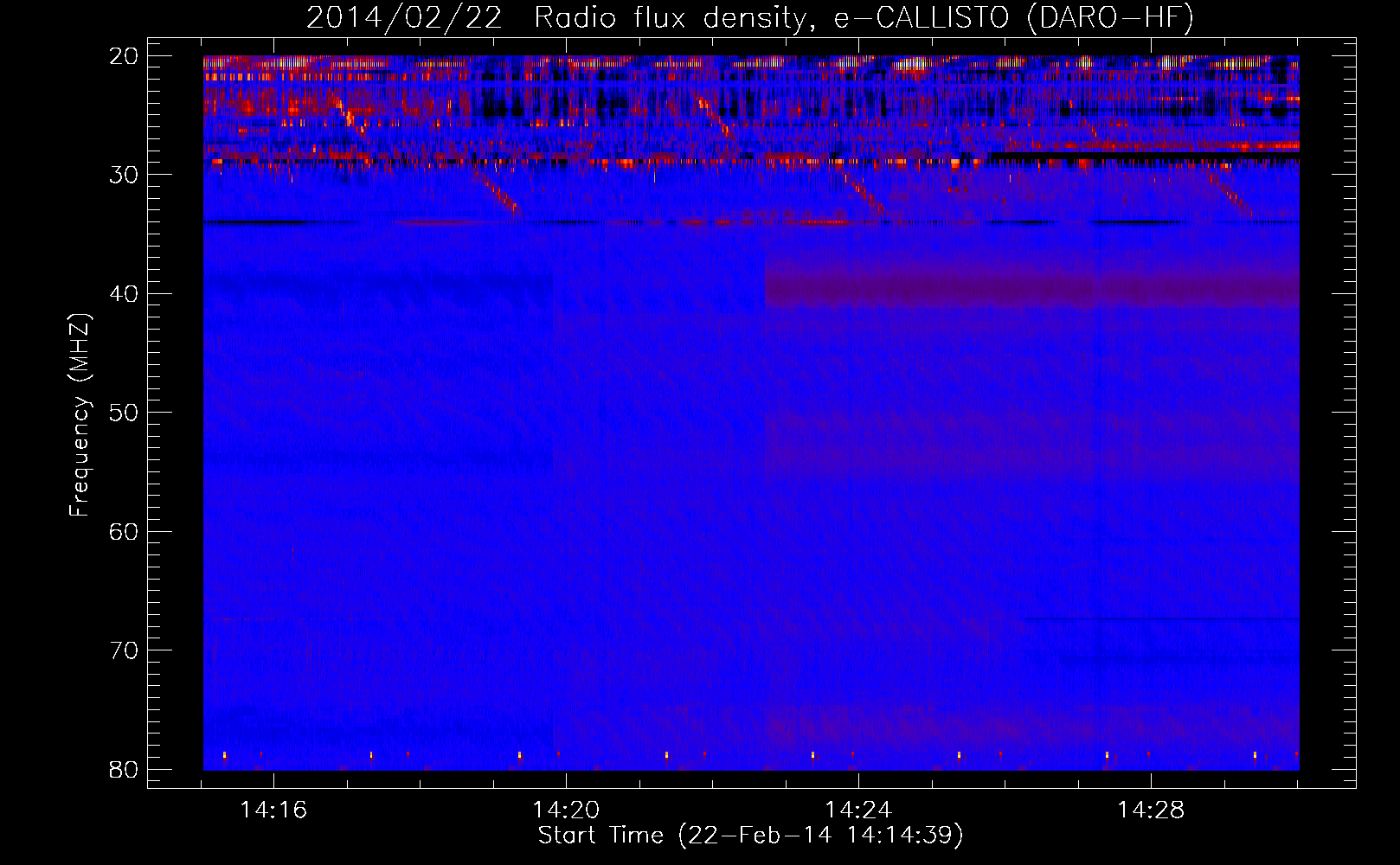Click the 'Frequency (MHZ)' axis label
Screen dimensions: 1400x865
point(80,415)
